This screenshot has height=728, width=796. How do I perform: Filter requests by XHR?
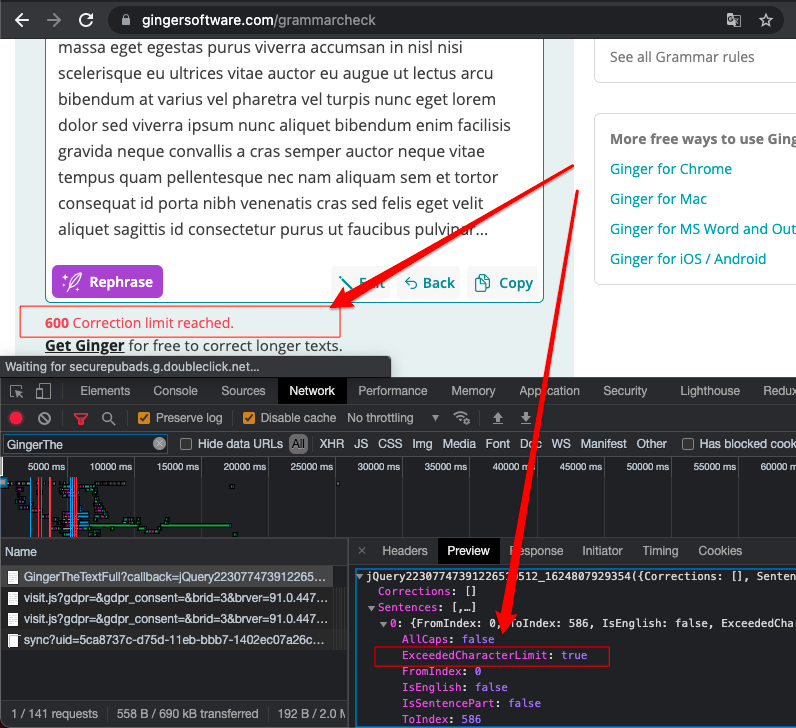(x=331, y=444)
